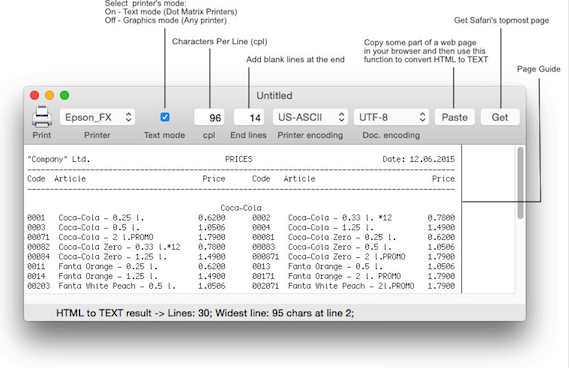
Task: Click the cpl field showing 96
Action: click(x=209, y=117)
